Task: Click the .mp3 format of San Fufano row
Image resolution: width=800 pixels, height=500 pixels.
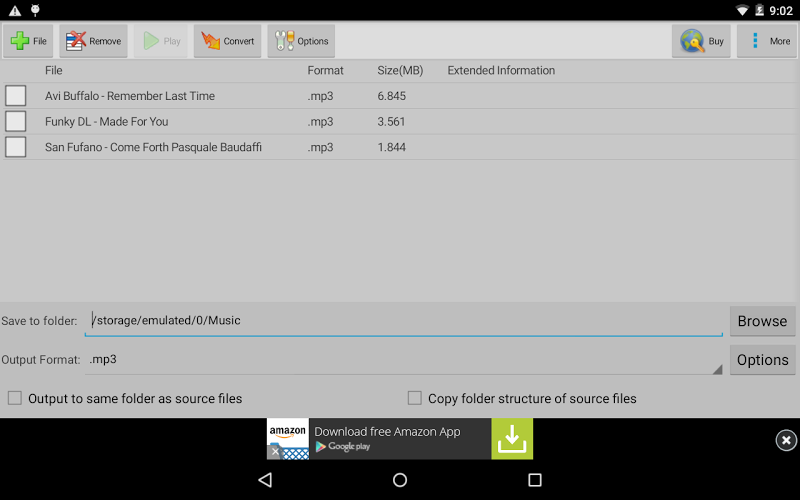Action: (x=320, y=147)
